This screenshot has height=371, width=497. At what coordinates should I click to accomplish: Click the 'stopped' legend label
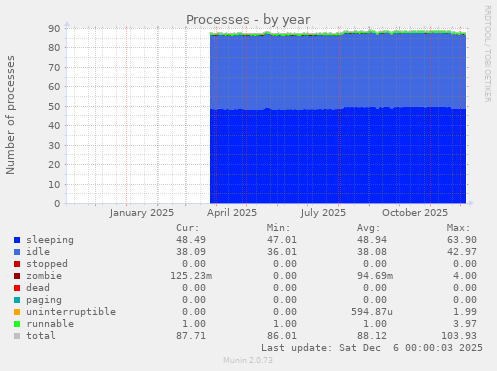(47, 264)
